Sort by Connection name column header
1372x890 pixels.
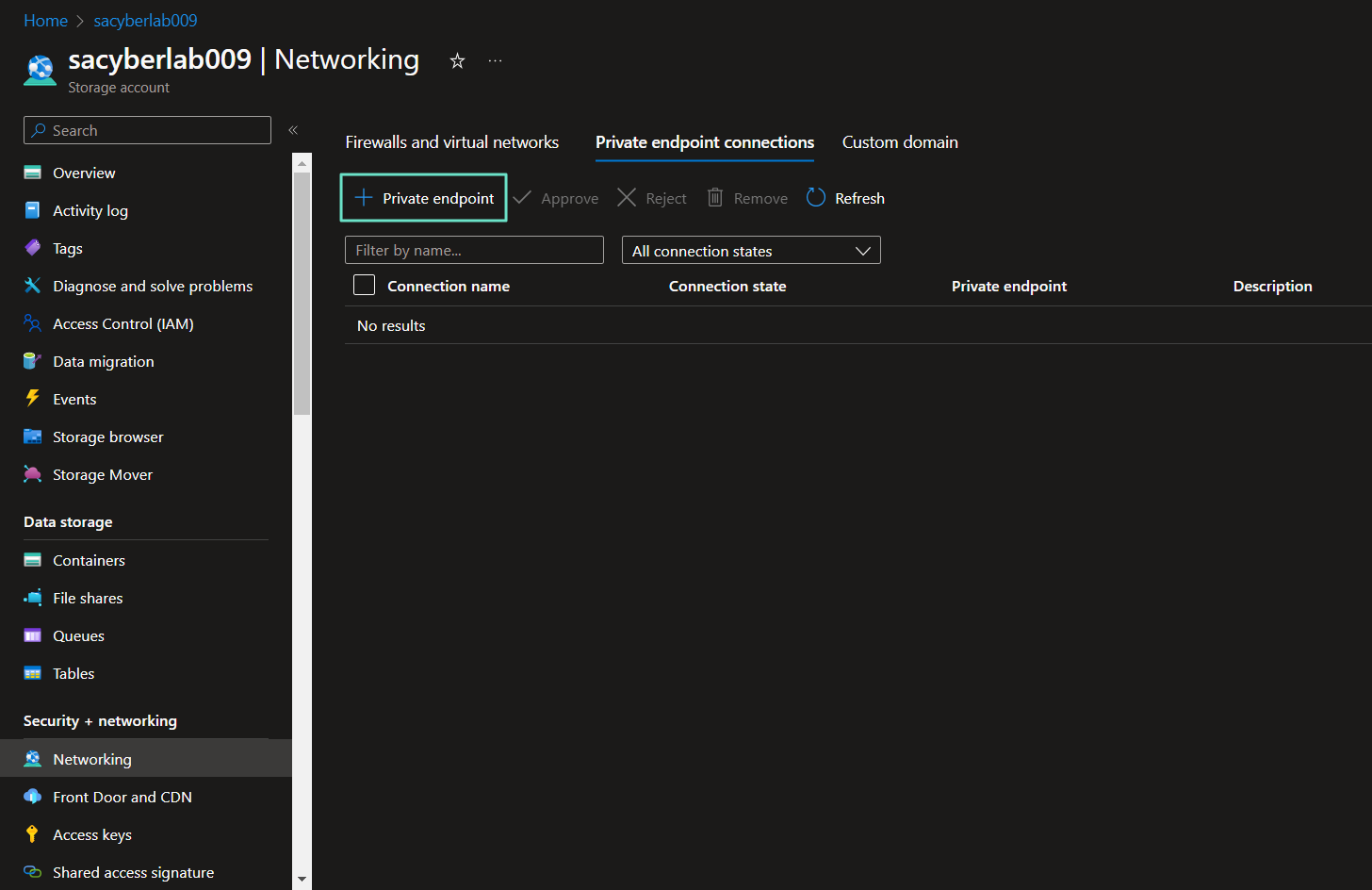tap(449, 286)
